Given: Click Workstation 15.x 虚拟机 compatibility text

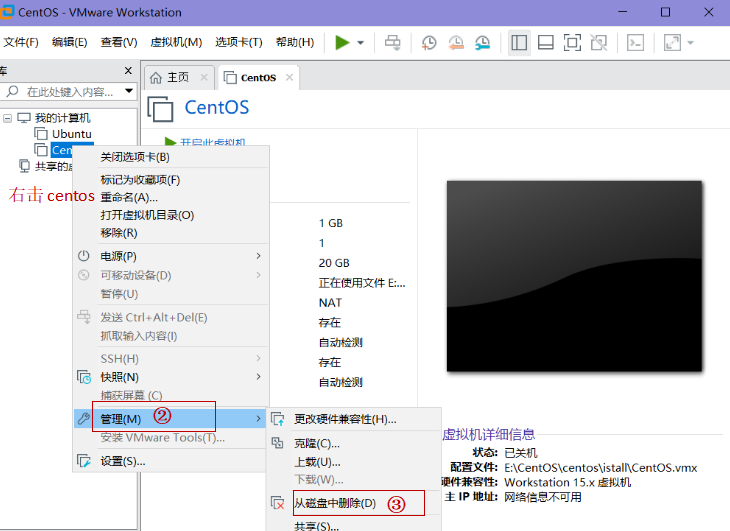Looking at the screenshot, I should click(x=568, y=482).
